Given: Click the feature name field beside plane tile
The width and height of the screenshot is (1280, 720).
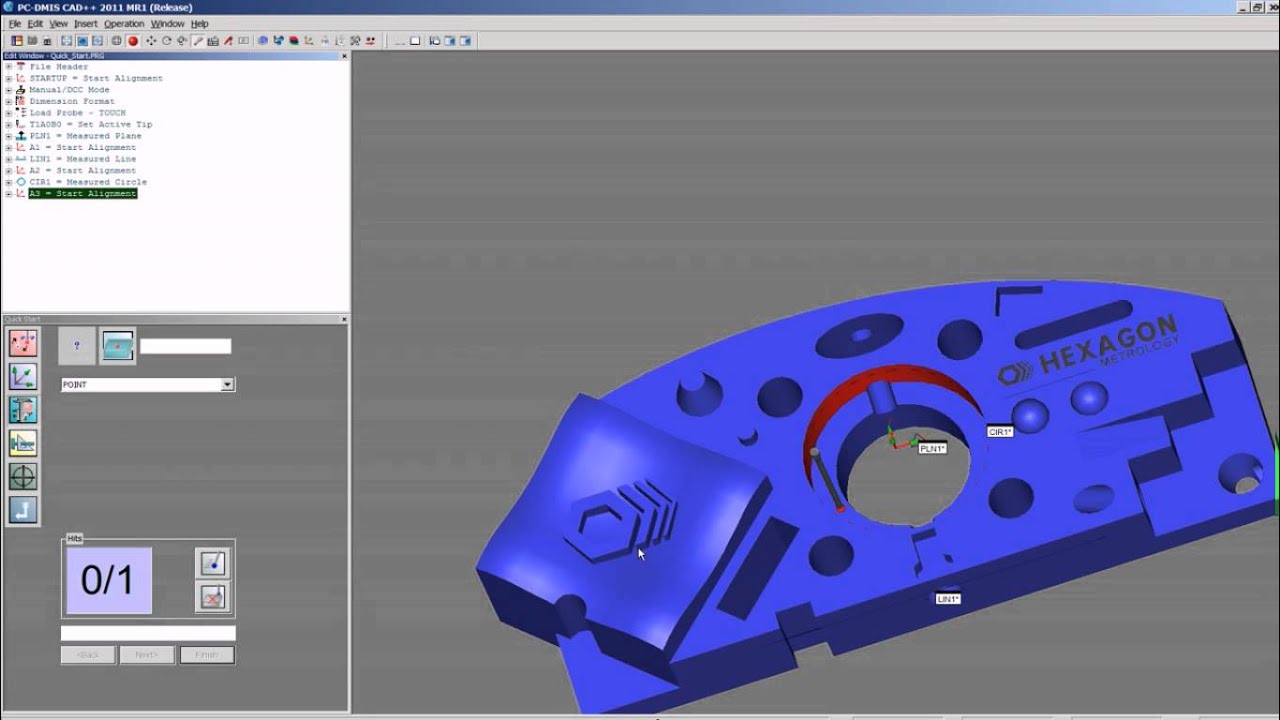Looking at the screenshot, I should click(x=185, y=346).
